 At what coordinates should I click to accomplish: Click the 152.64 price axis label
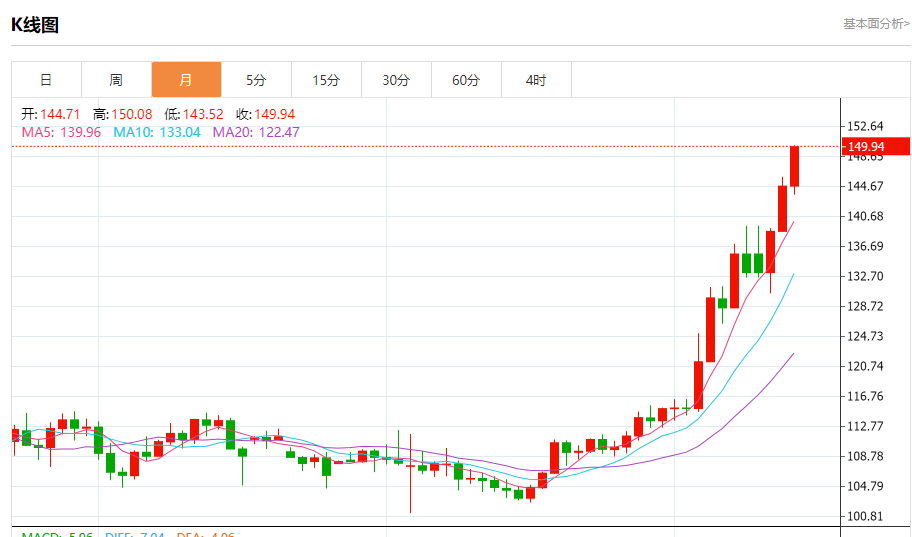[x=864, y=126]
